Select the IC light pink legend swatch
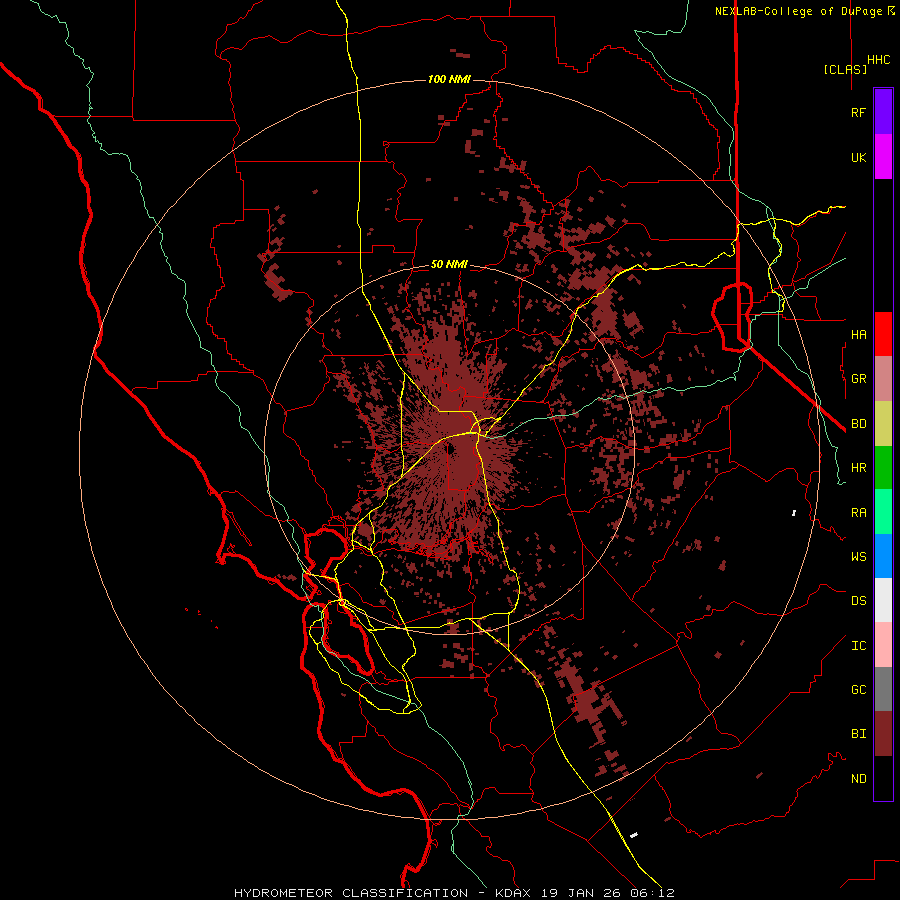Image resolution: width=900 pixels, height=900 pixels. point(883,645)
